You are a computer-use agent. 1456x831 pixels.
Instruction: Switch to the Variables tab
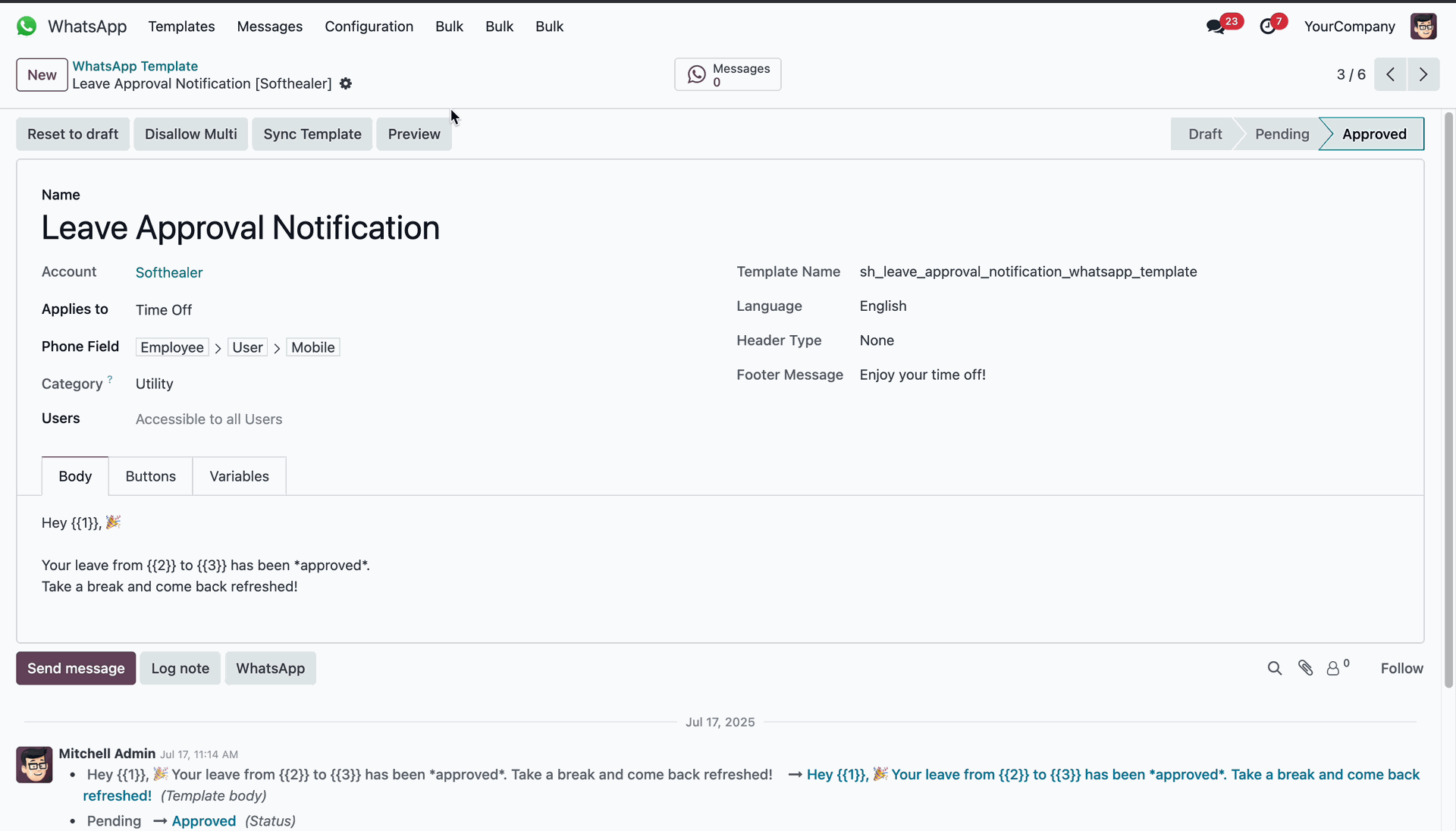(x=239, y=476)
